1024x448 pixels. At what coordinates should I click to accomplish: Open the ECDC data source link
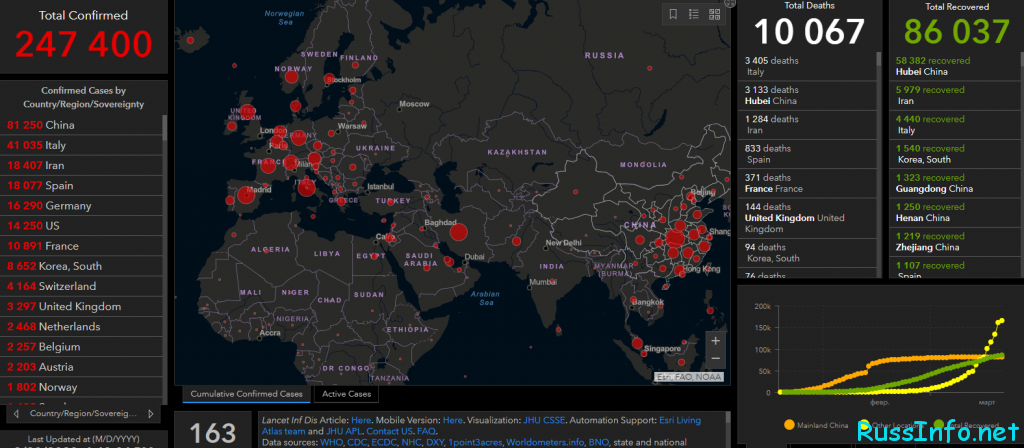coord(385,443)
